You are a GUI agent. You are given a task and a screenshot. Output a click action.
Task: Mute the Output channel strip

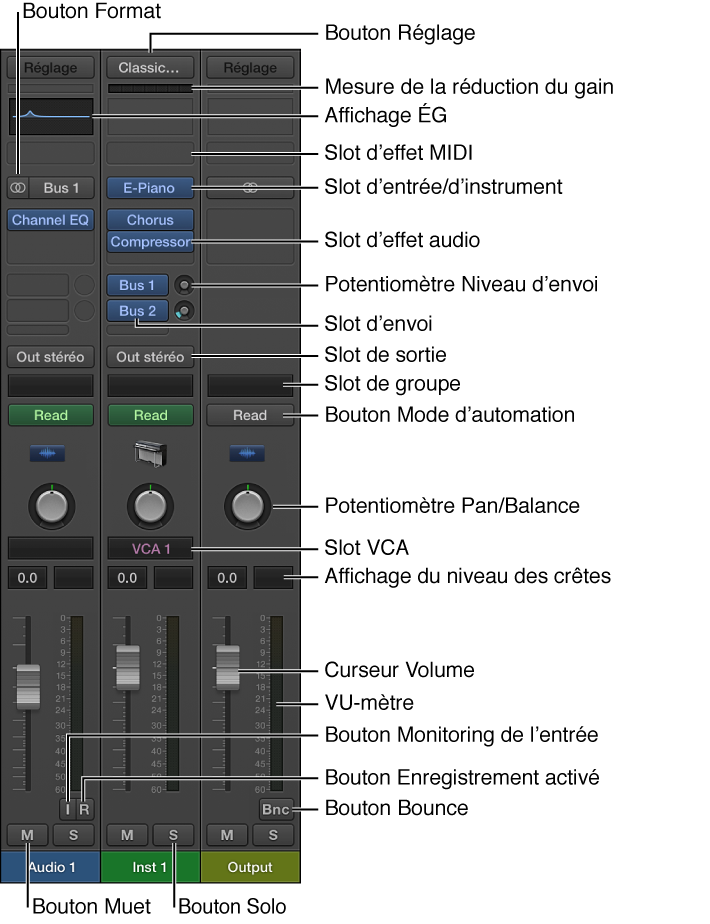pos(227,835)
